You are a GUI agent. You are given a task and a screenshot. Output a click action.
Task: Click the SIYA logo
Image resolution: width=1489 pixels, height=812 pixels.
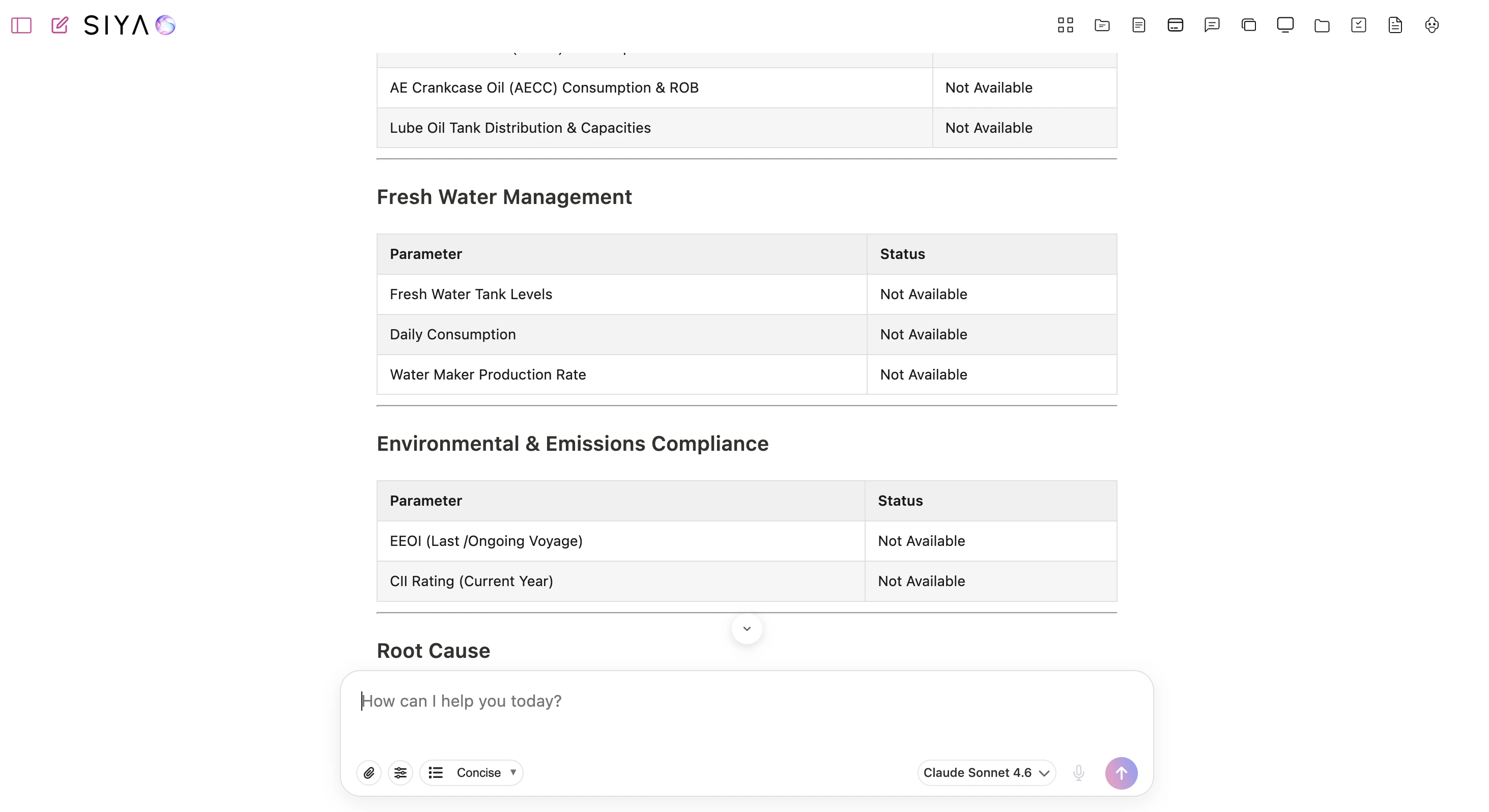[x=129, y=25]
